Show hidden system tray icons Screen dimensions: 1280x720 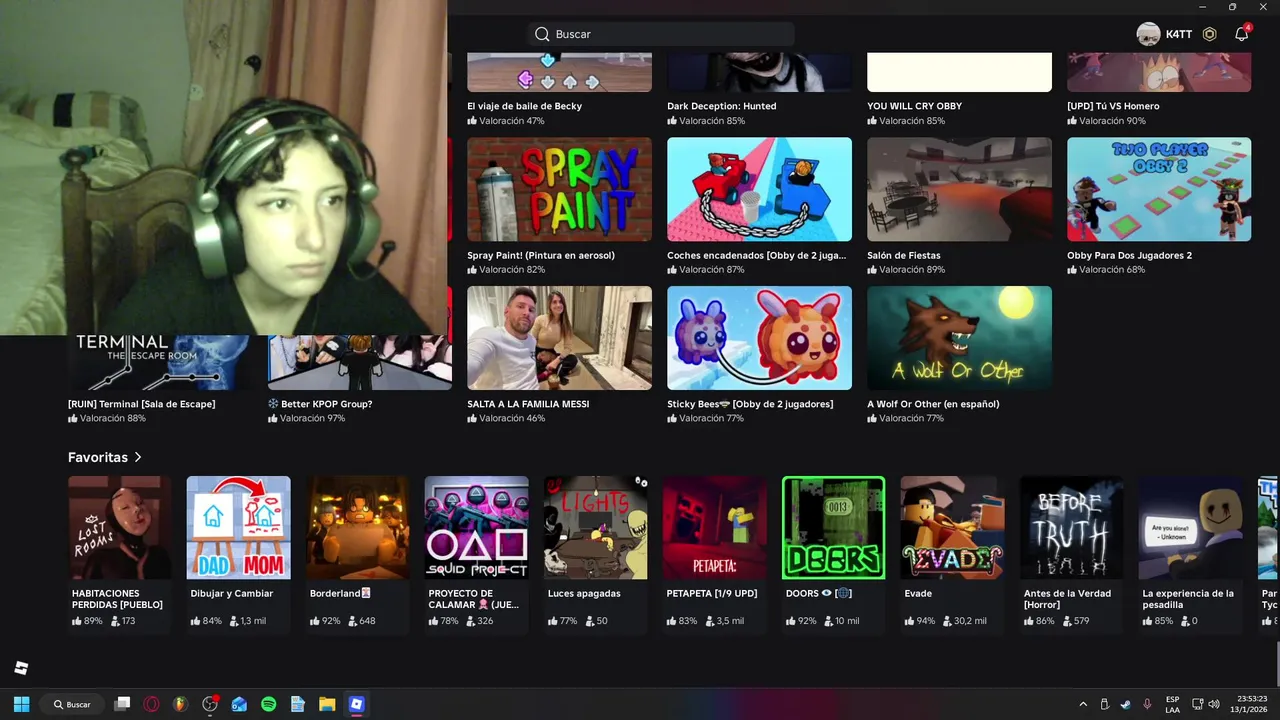tap(1083, 704)
